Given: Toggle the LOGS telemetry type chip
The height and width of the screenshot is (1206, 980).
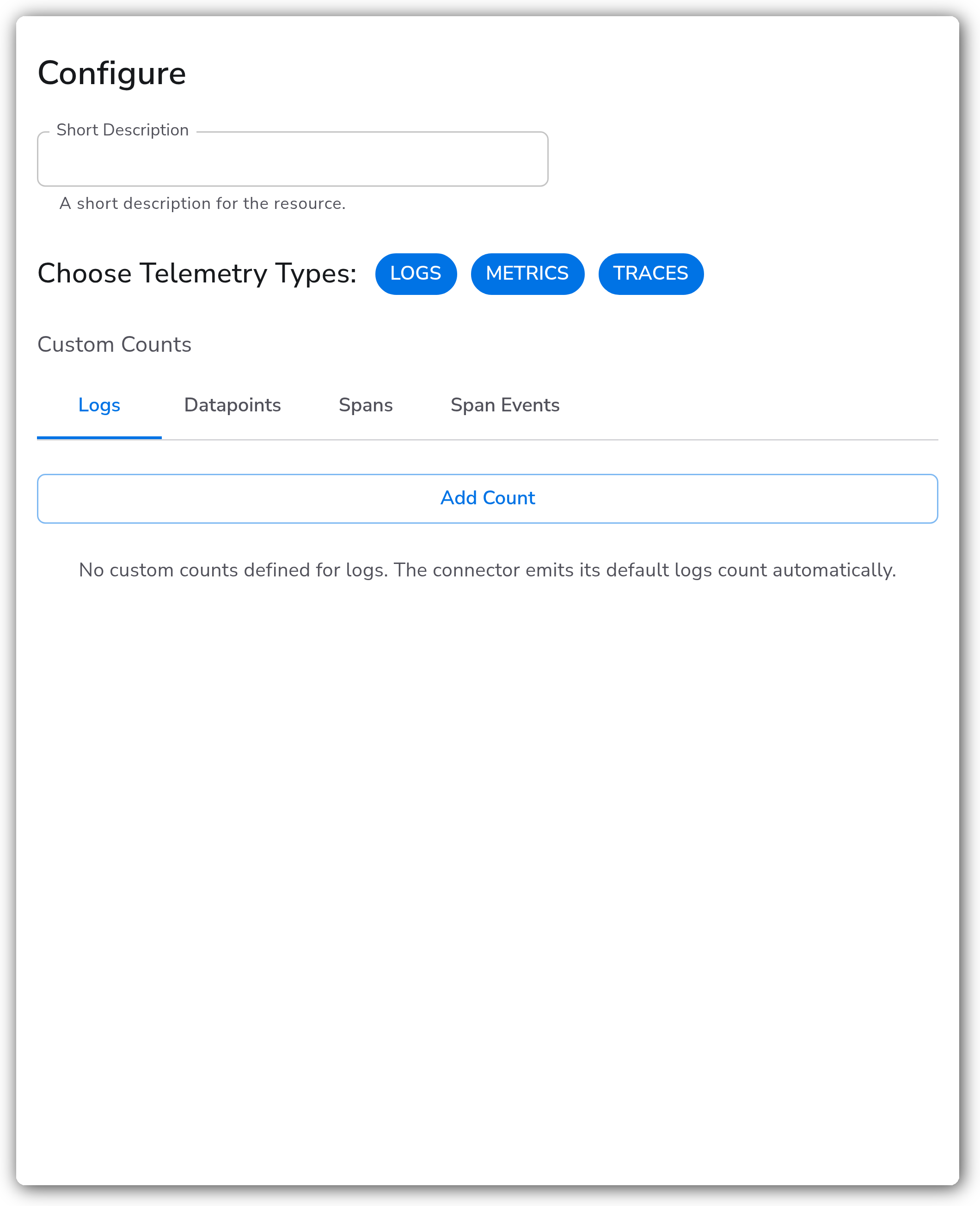Looking at the screenshot, I should [416, 274].
